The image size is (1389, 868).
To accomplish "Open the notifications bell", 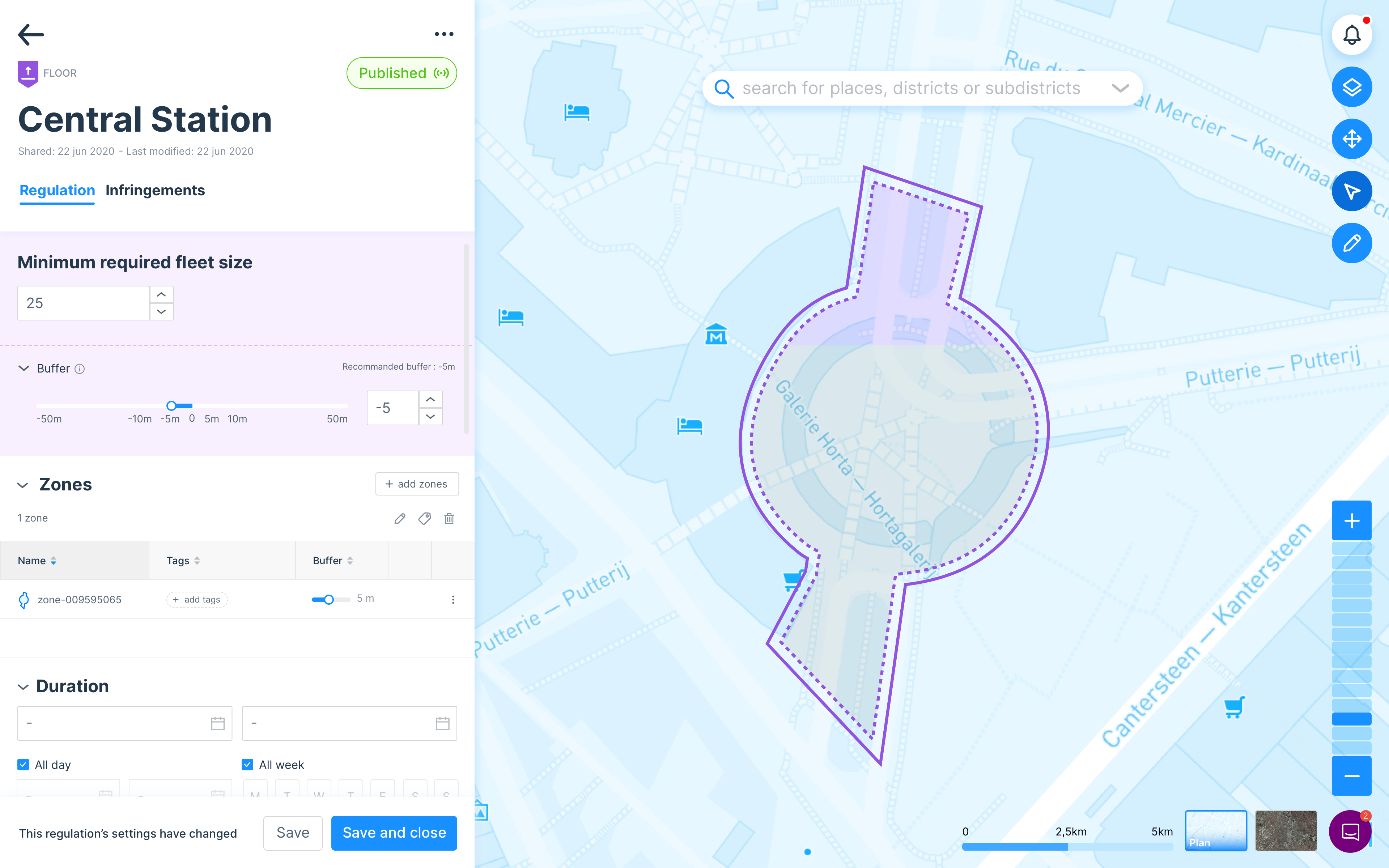I will pyautogui.click(x=1351, y=35).
